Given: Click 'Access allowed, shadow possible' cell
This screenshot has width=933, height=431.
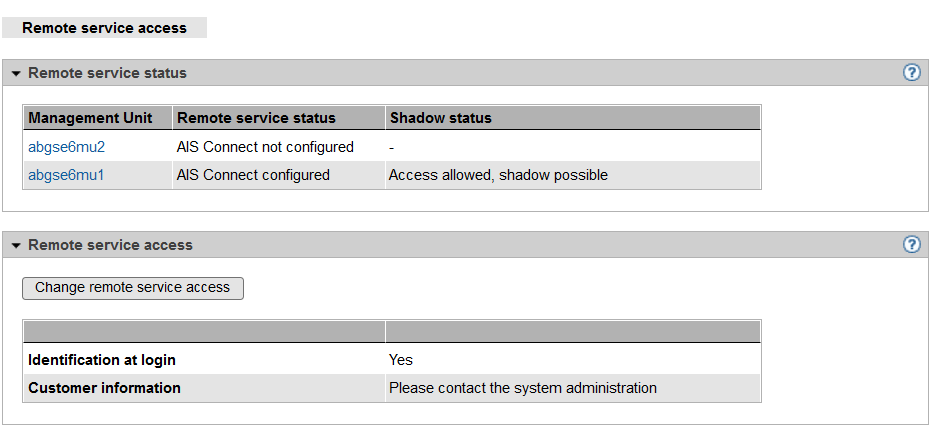Looking at the screenshot, I should tap(498, 175).
